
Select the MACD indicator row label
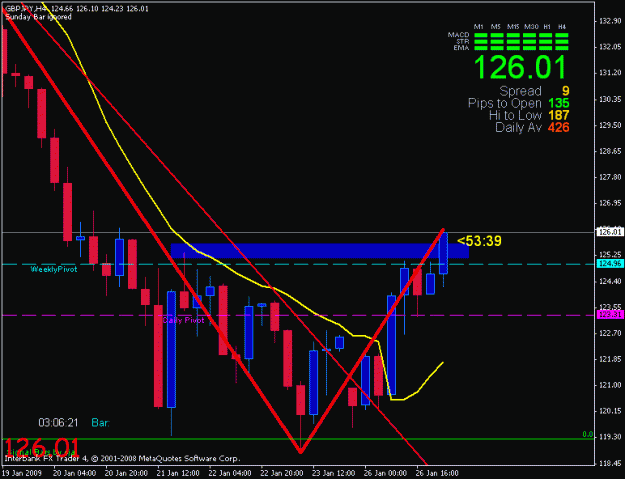point(458,35)
